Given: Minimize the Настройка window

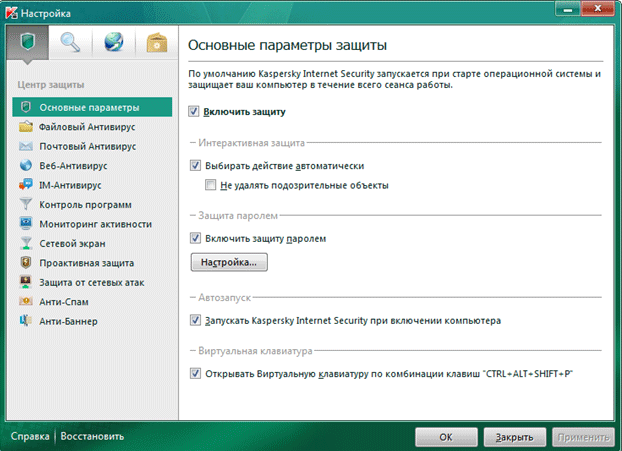Looking at the screenshot, I should (x=568, y=9).
